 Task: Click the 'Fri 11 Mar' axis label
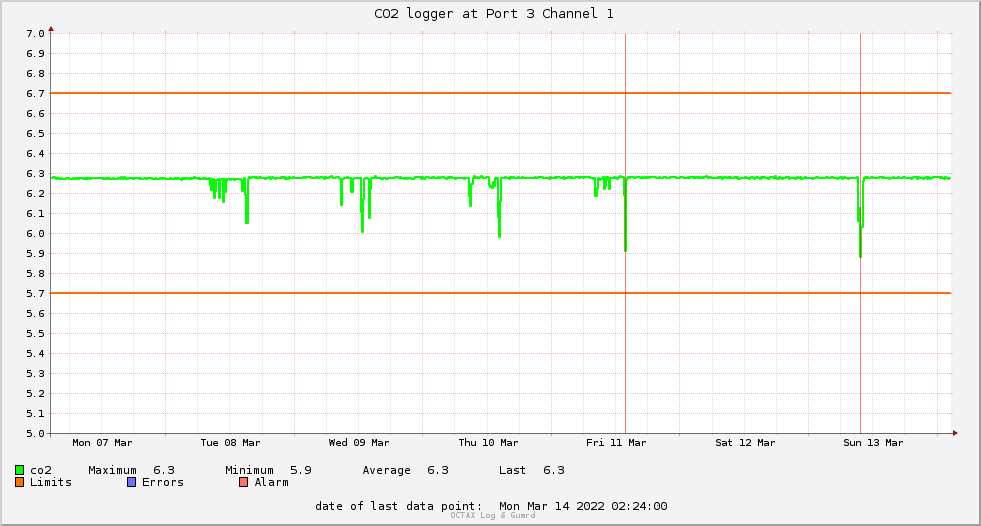(616, 443)
